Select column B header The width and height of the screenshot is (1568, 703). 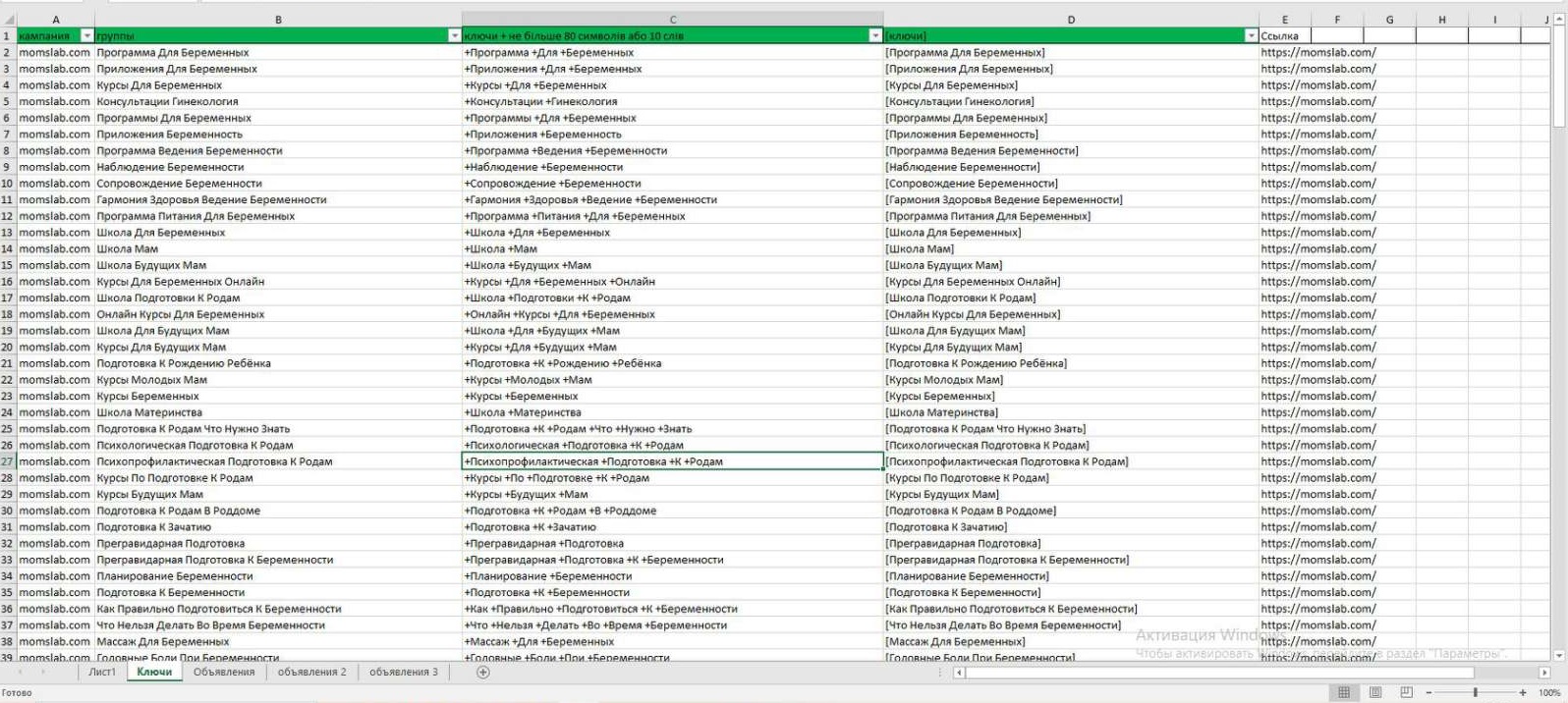(278, 20)
